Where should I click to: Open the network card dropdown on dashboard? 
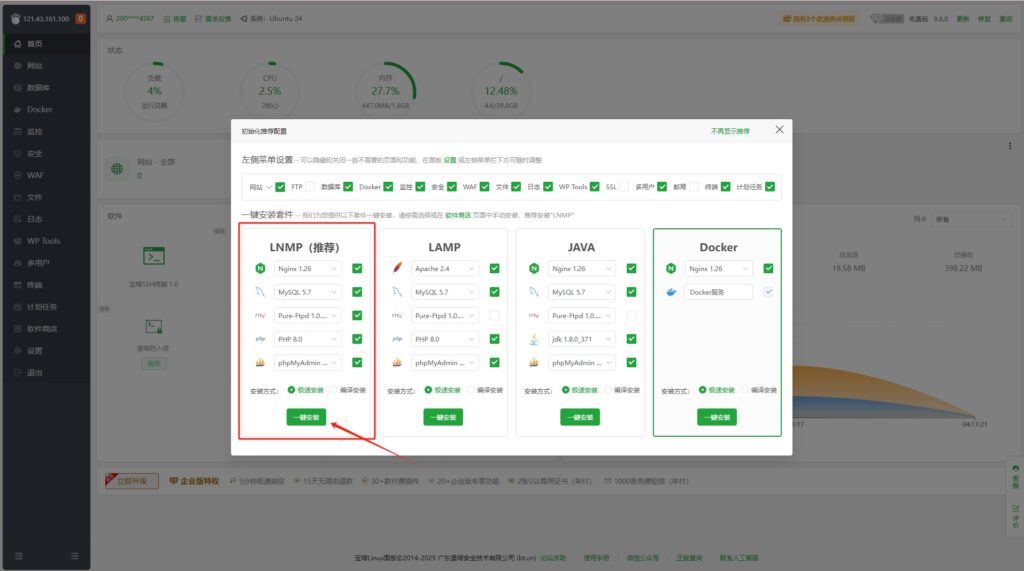coord(972,220)
